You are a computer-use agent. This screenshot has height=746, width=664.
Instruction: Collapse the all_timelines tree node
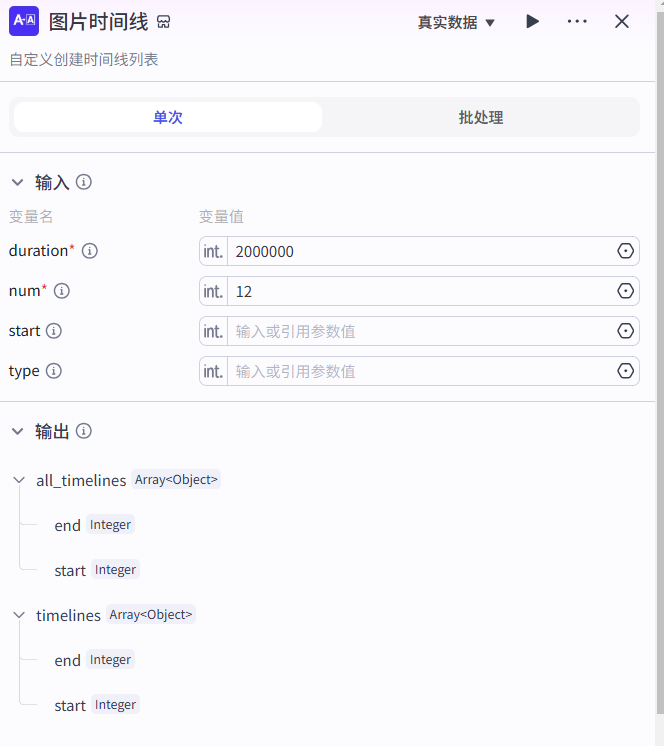[x=19, y=480]
